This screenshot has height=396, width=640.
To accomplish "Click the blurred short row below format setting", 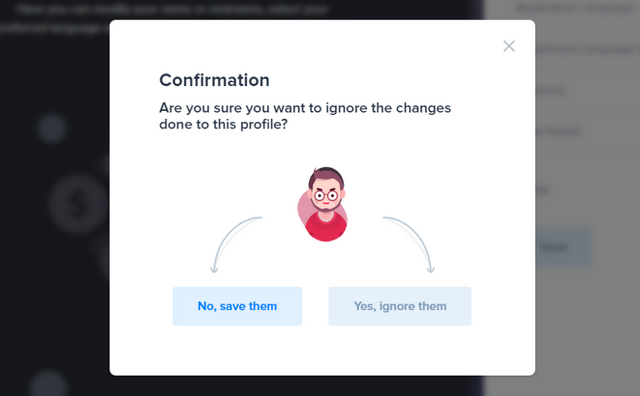I will 543,190.
